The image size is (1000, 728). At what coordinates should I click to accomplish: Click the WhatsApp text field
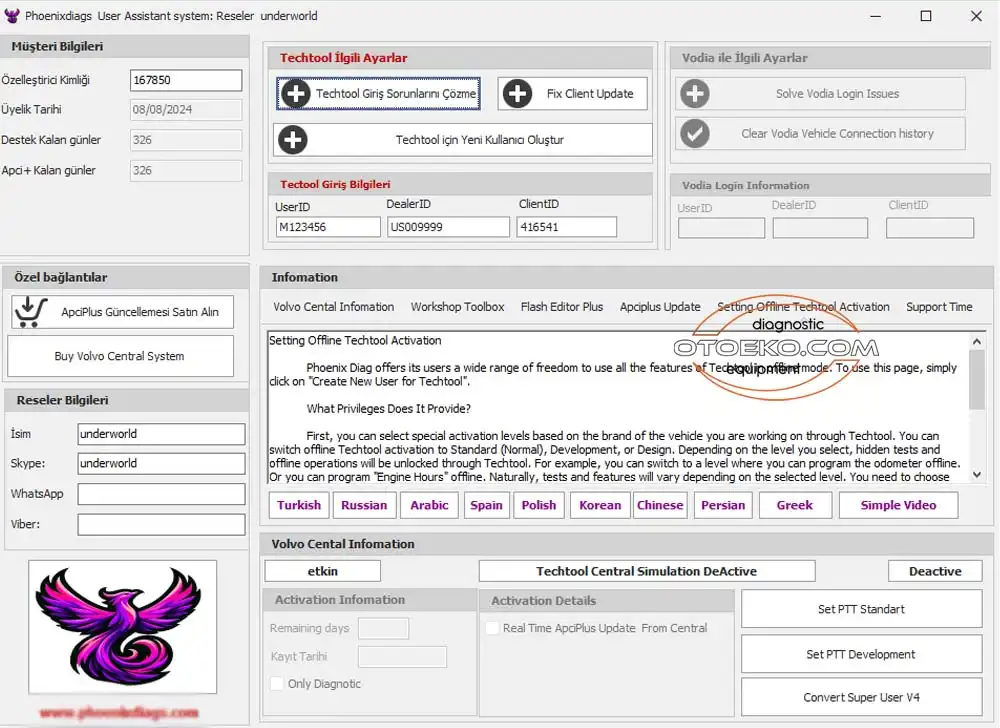coord(161,494)
